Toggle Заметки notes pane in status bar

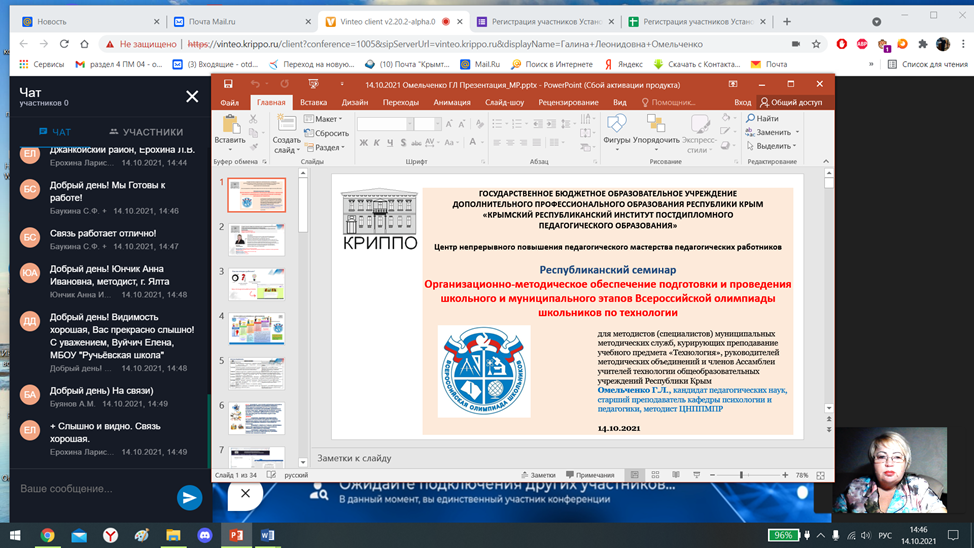coord(538,475)
